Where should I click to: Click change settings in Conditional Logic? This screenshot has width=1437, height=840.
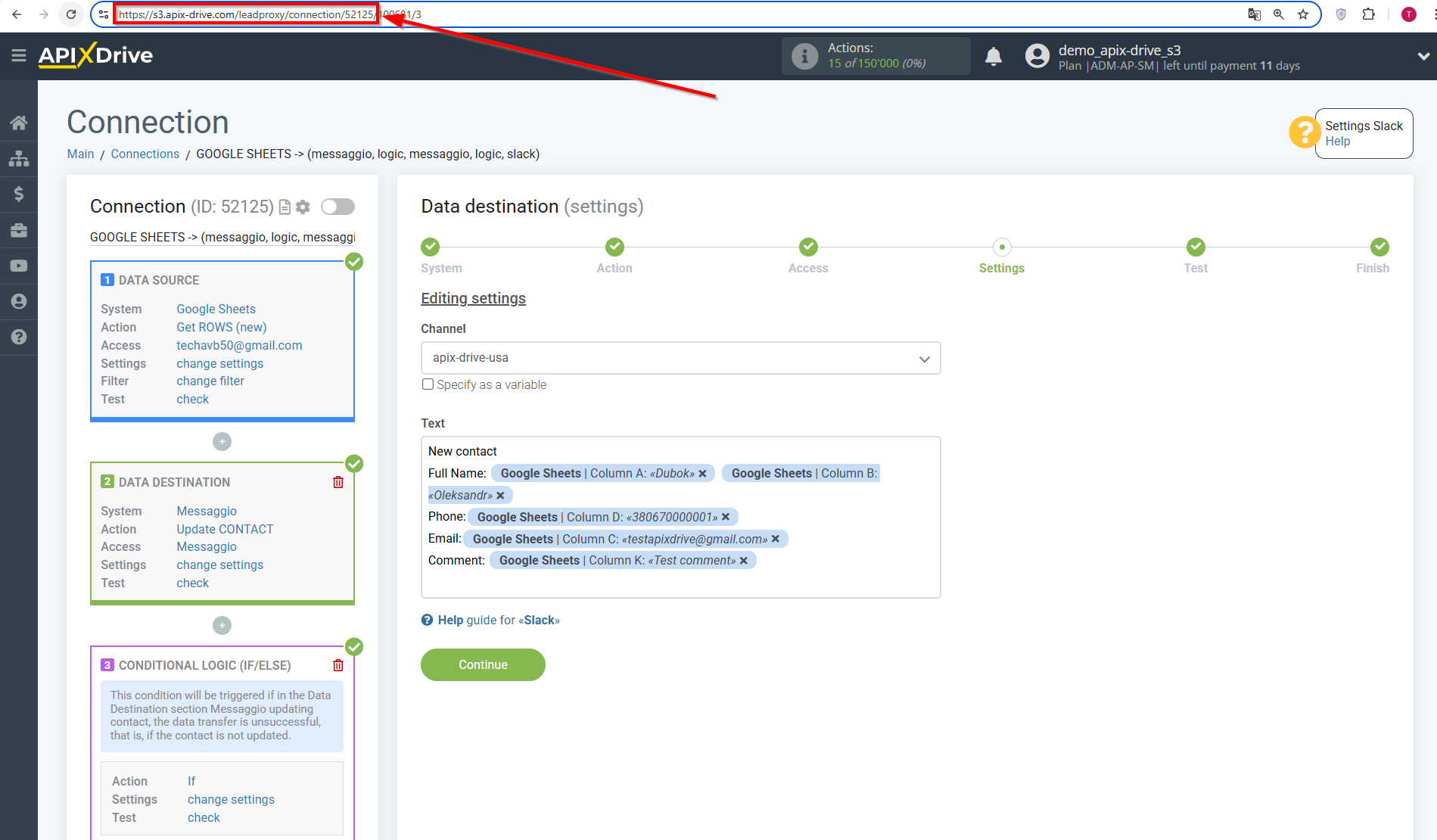232,799
